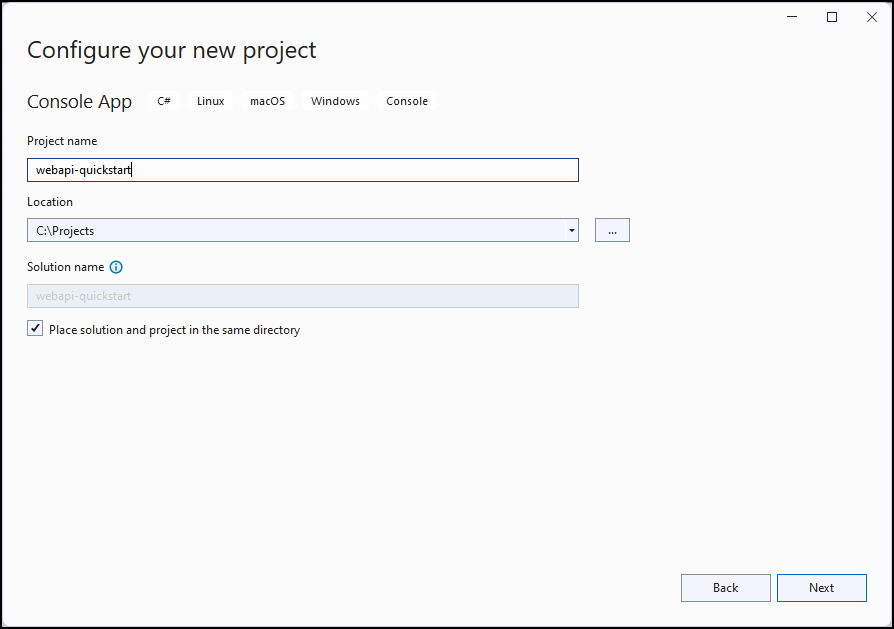Image resolution: width=894 pixels, height=629 pixels.
Task: Maximize the project configuration window
Action: [831, 17]
